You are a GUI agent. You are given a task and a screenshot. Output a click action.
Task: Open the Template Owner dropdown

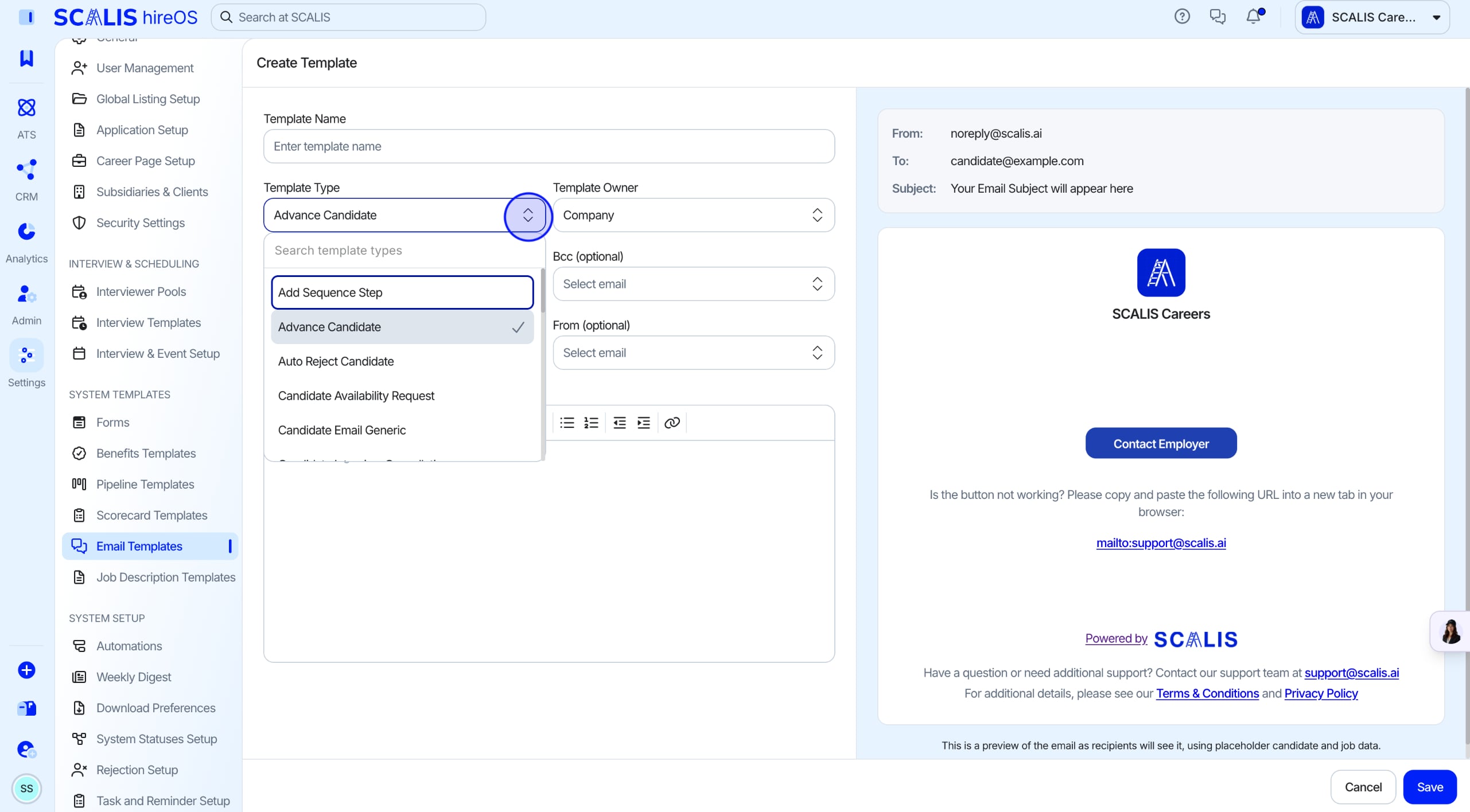pos(693,215)
